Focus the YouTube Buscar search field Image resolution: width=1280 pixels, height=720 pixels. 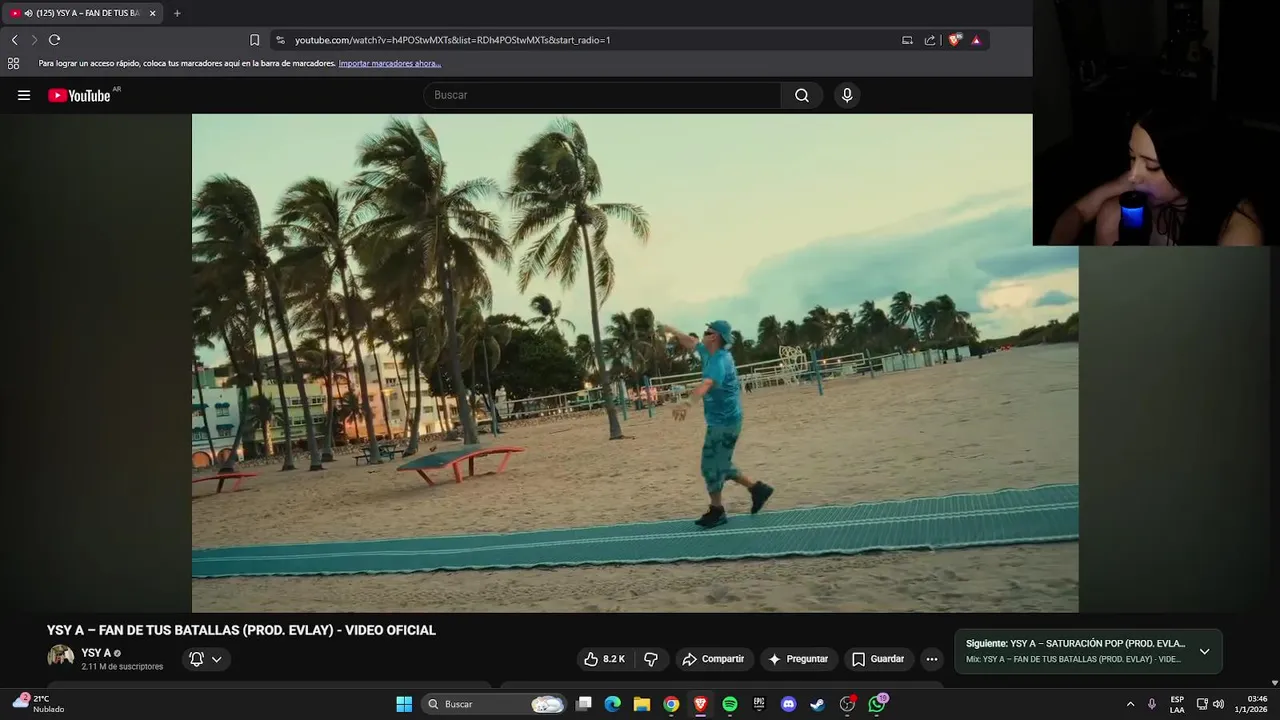(602, 95)
